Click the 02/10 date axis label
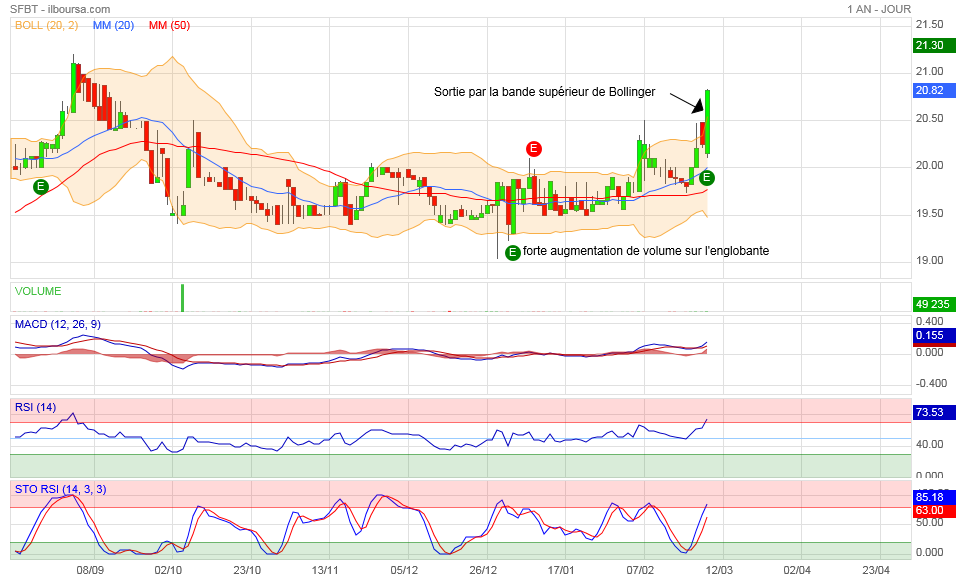956x579 pixels. (168, 570)
